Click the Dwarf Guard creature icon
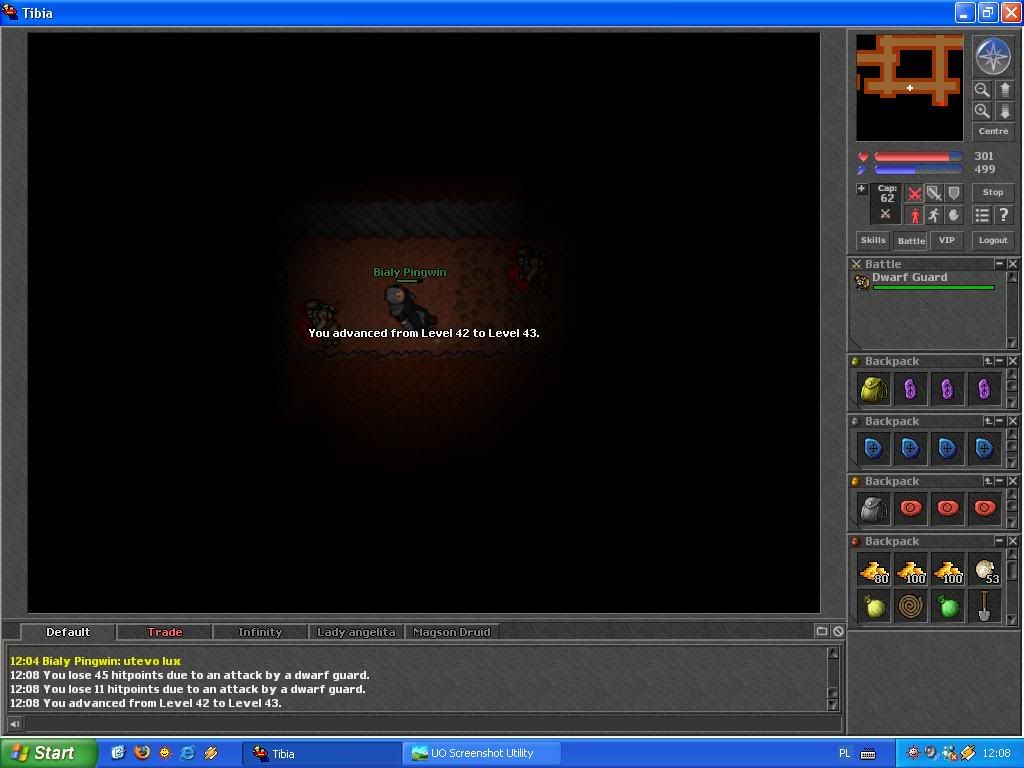 tap(862, 281)
